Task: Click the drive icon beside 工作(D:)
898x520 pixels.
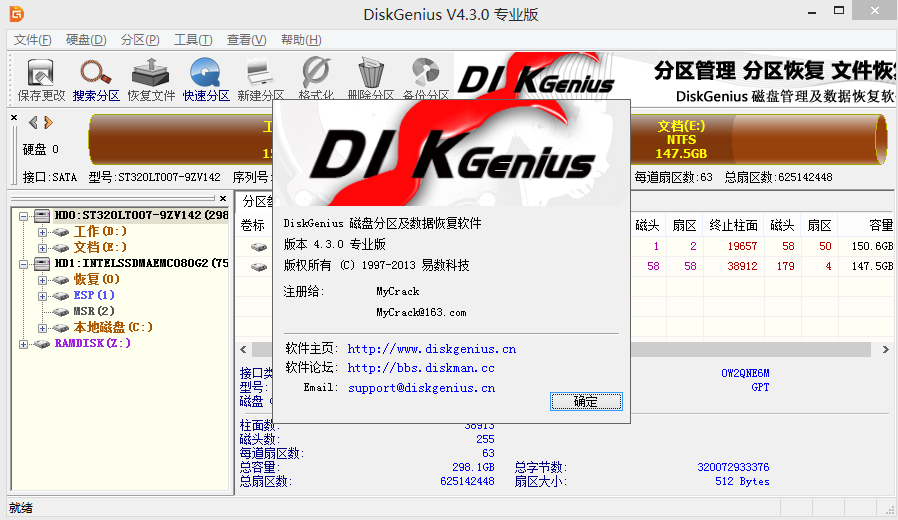Action: pos(61,232)
